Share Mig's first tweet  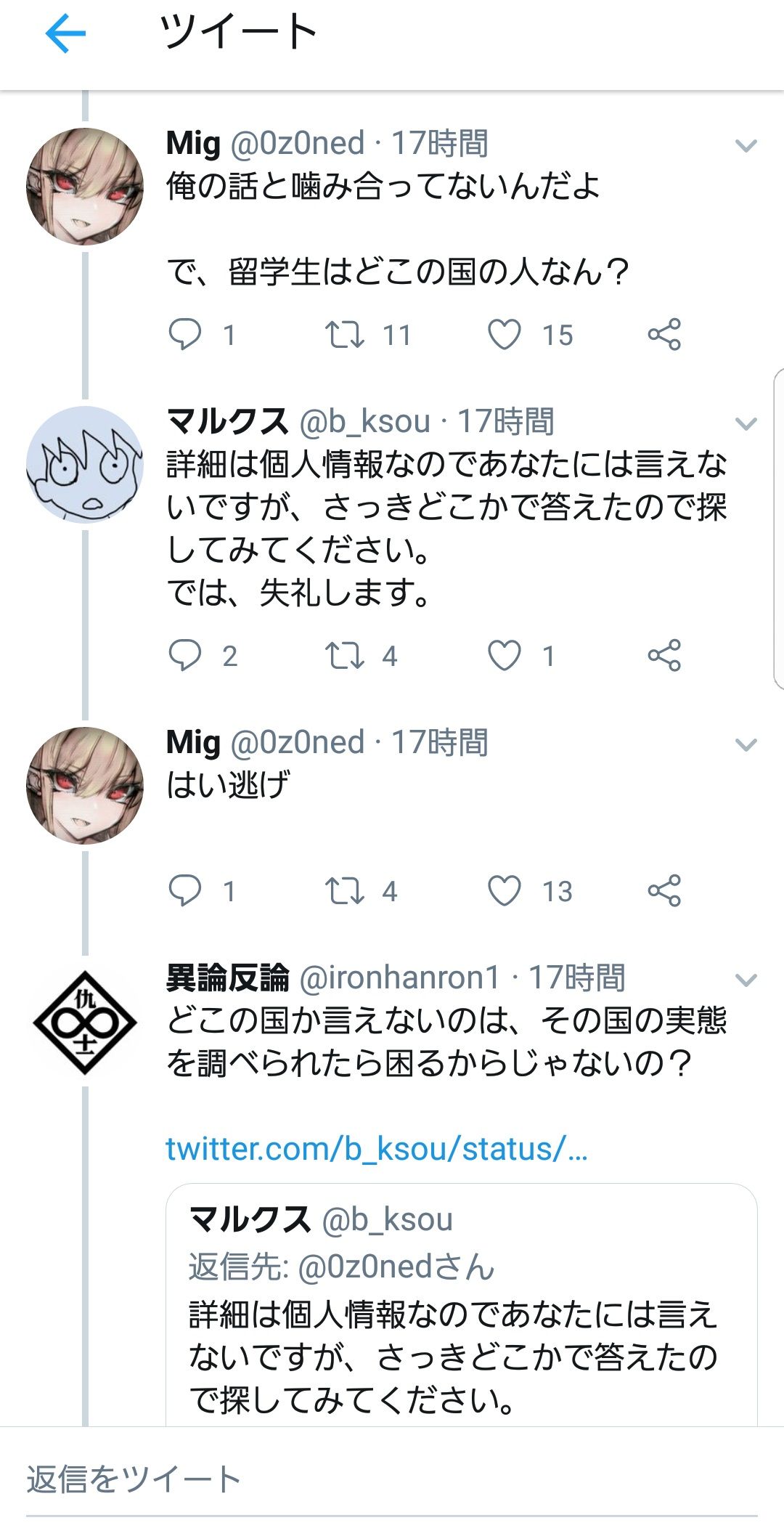664,335
